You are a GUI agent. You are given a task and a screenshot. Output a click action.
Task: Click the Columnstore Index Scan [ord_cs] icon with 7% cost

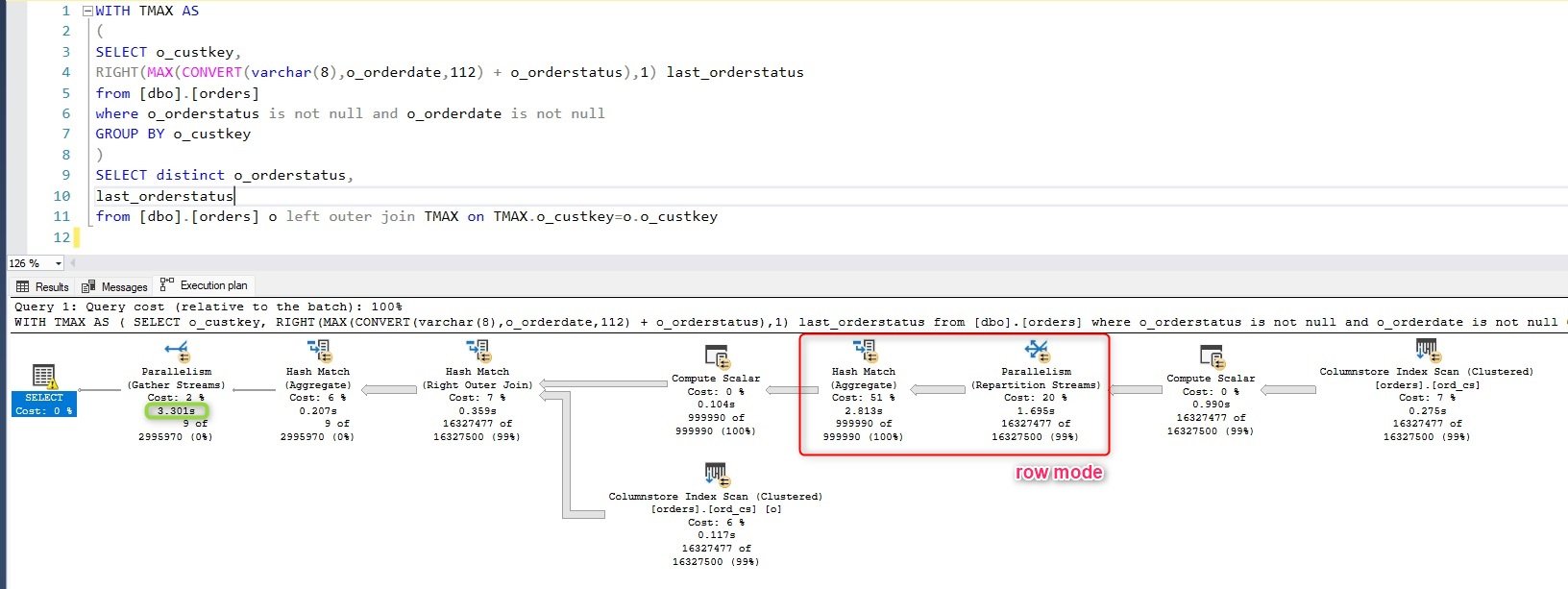pos(1427,351)
